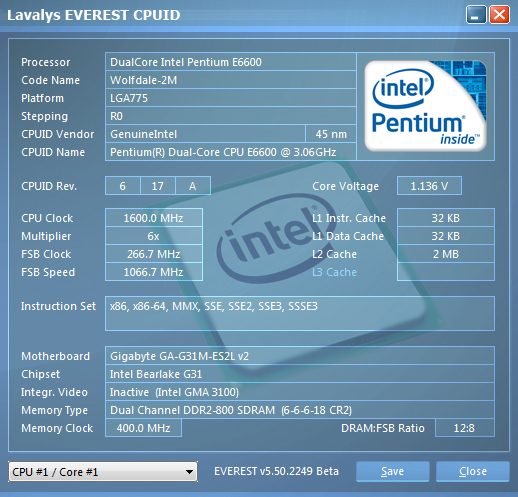Click the Save button
Viewport: 518px width, 497px height.
coord(392,471)
